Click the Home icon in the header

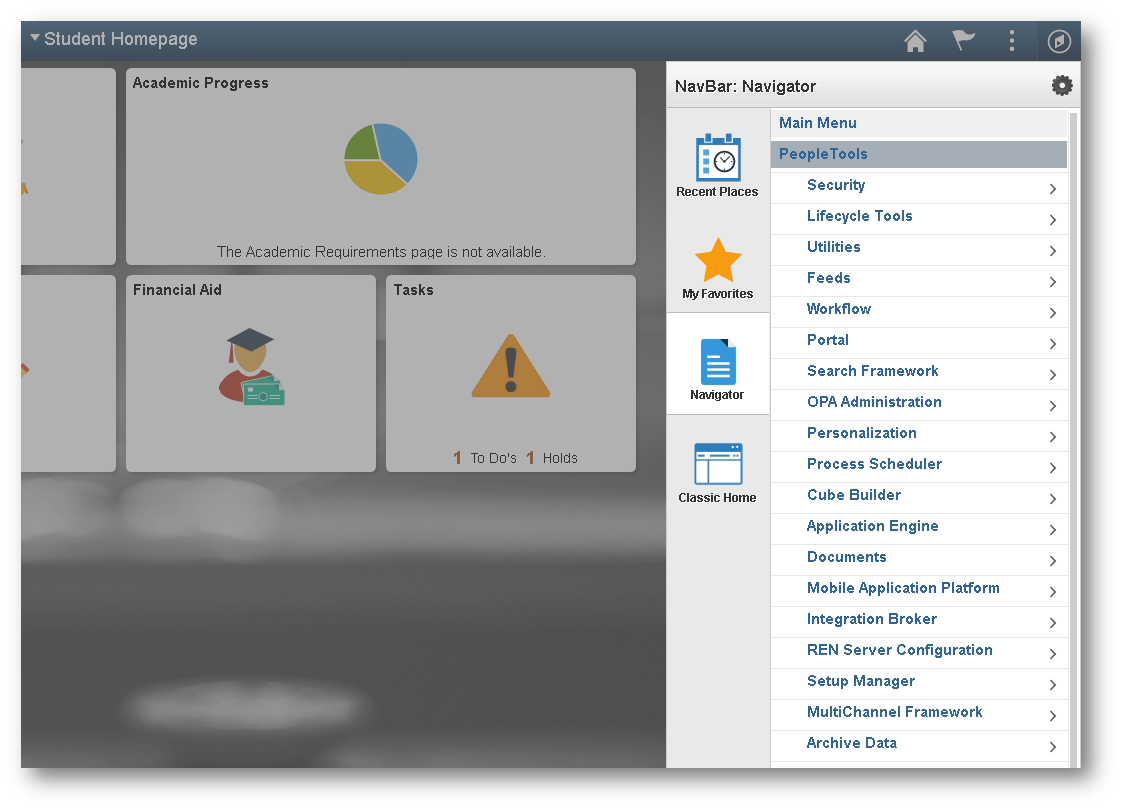coord(914,41)
